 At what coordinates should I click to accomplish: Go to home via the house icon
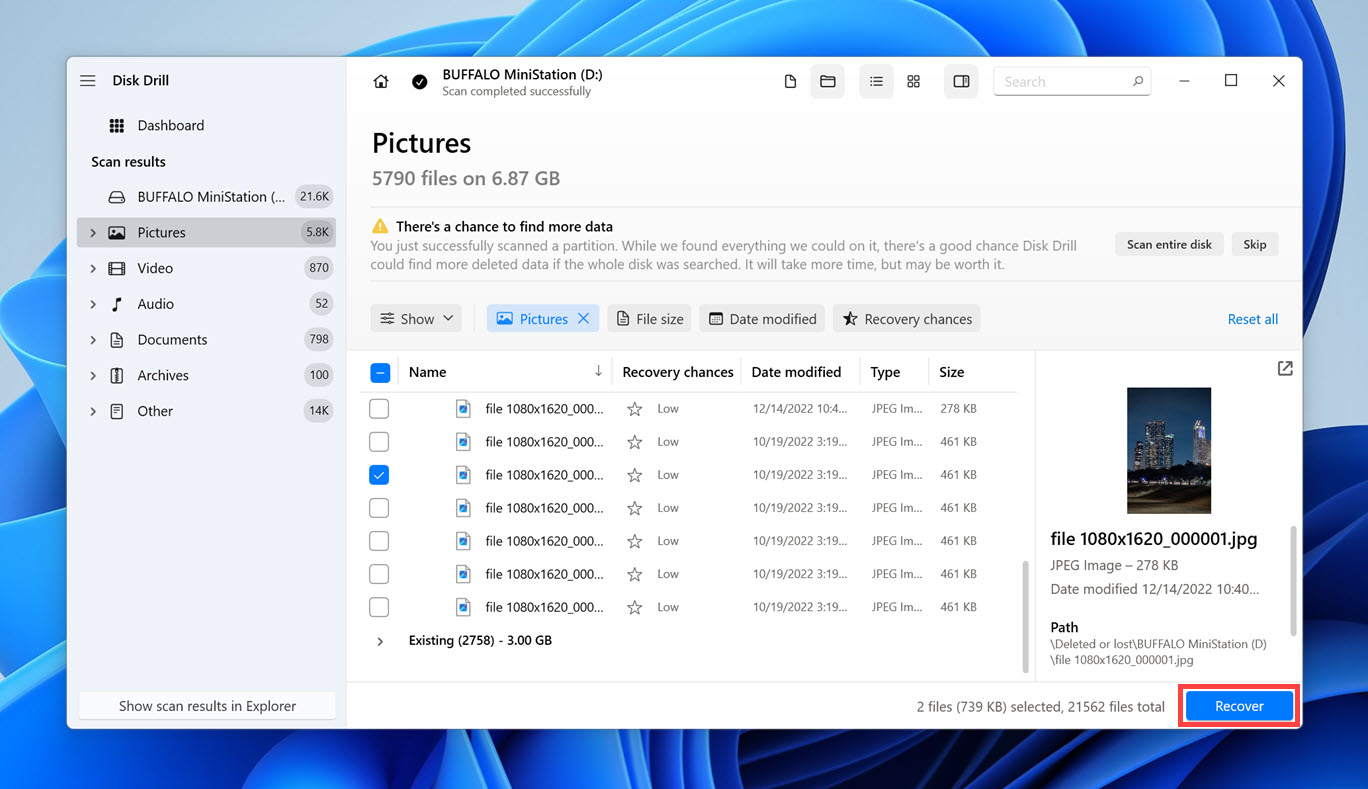381,82
